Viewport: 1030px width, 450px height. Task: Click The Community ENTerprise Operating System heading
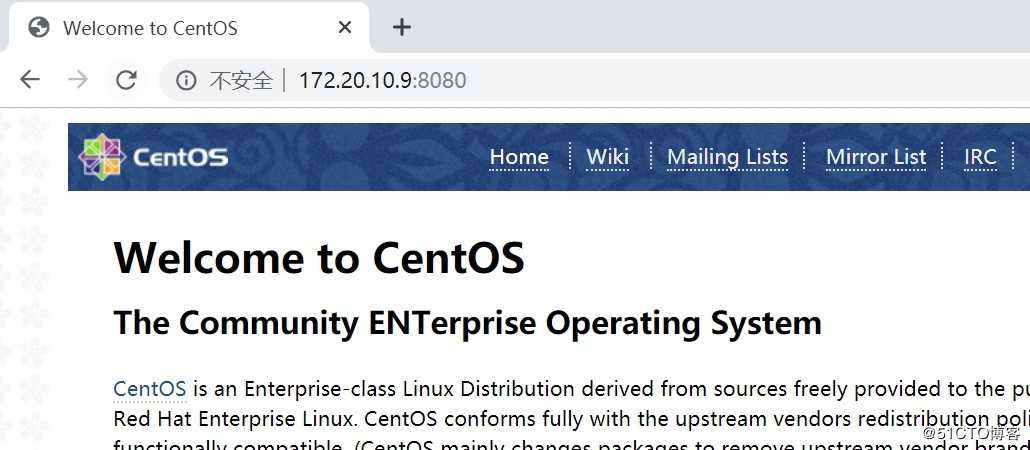pyautogui.click(x=468, y=323)
